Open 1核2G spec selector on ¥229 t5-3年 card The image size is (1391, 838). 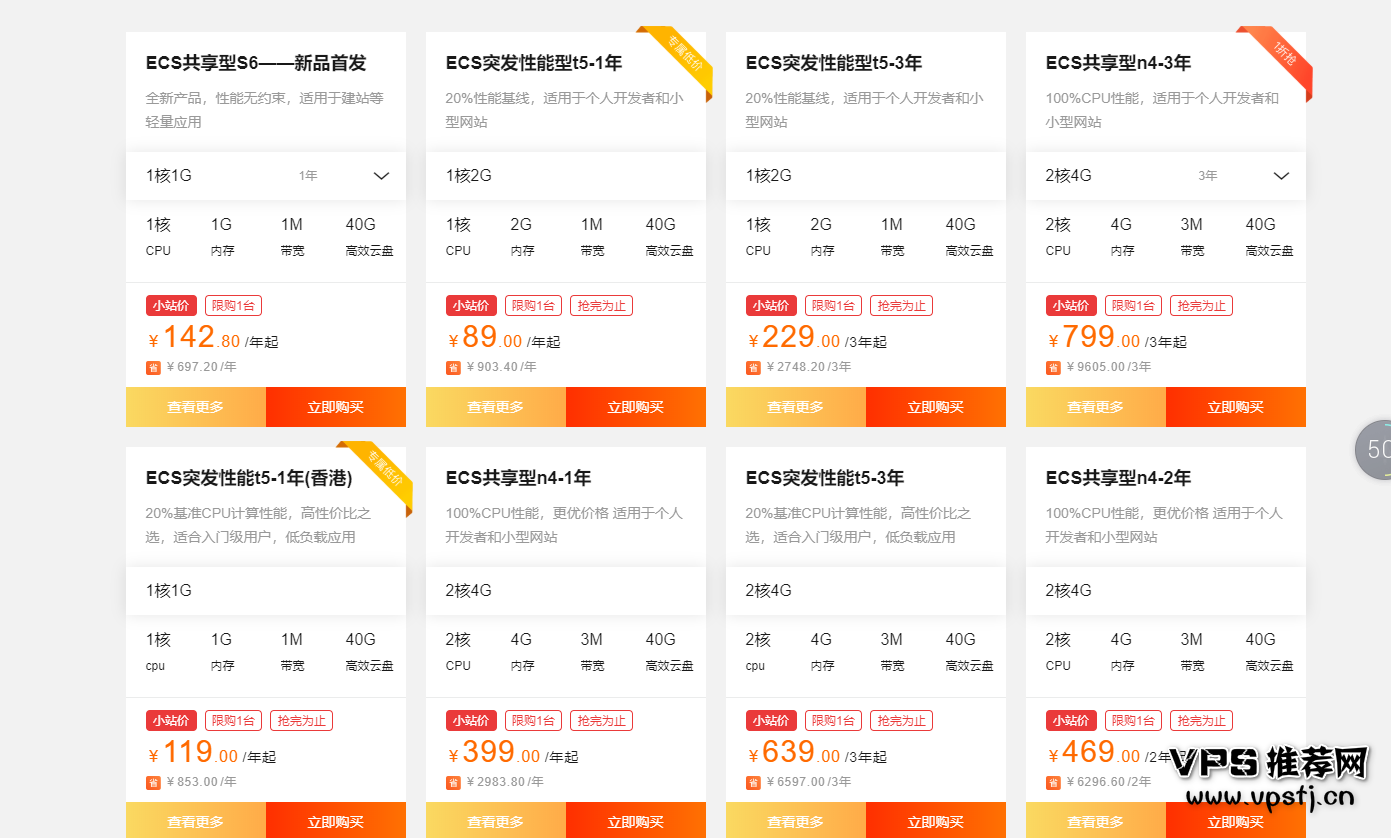point(866,176)
